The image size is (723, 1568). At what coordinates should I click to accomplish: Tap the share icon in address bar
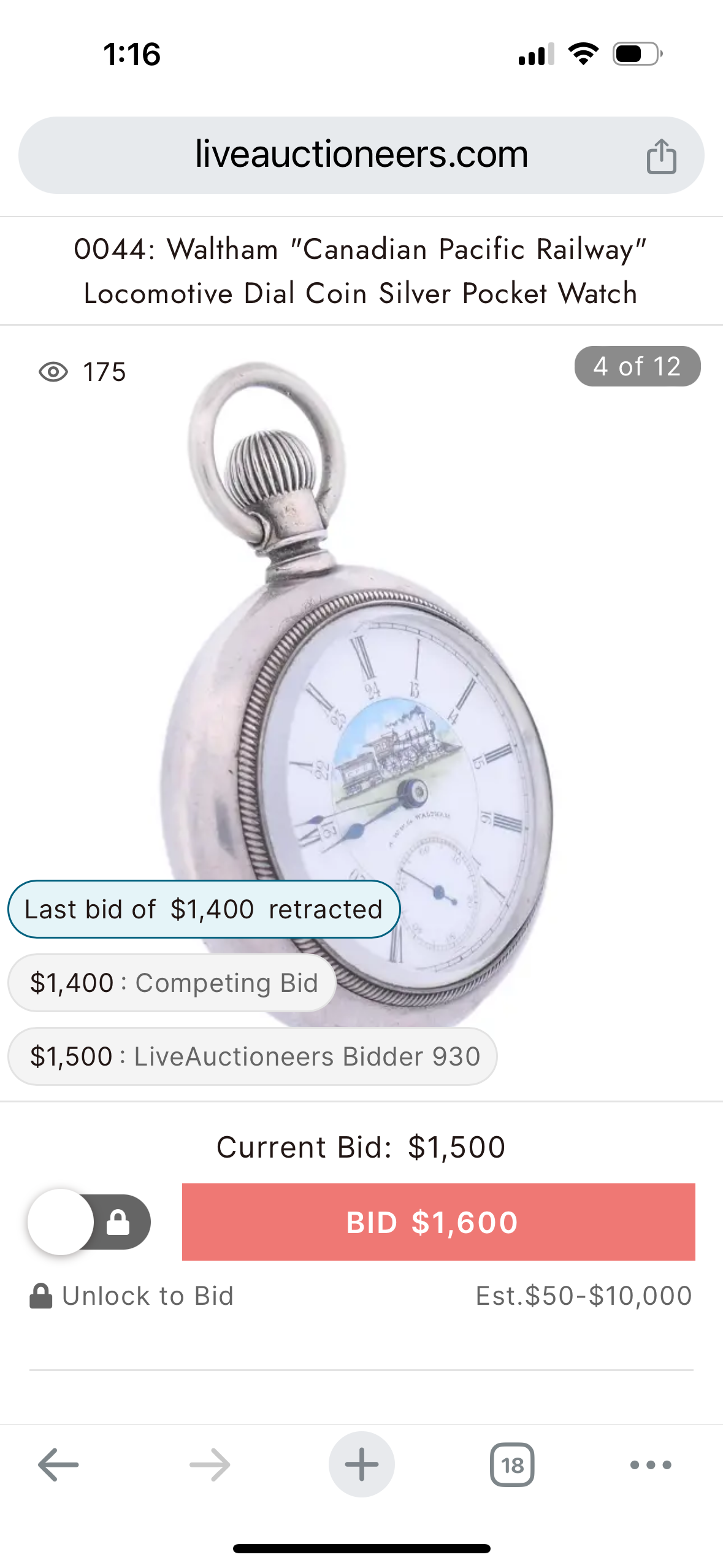pos(661,156)
